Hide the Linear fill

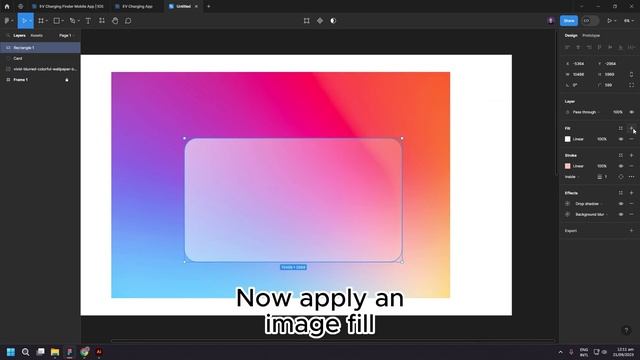pyautogui.click(x=621, y=139)
